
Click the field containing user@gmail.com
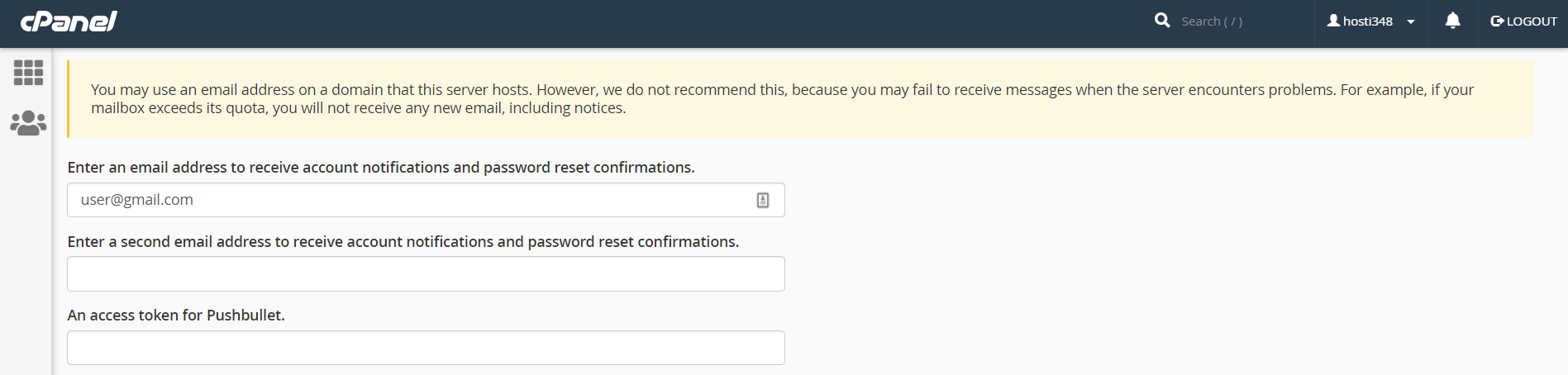tap(413, 200)
